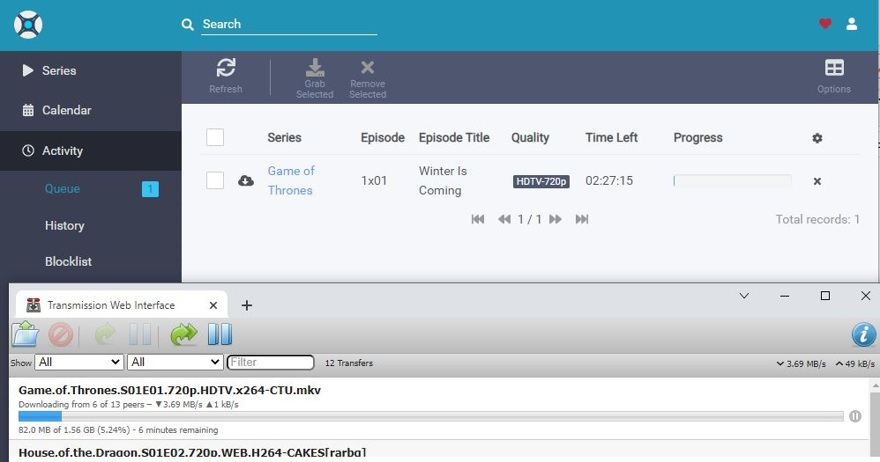The height and width of the screenshot is (462, 880).
Task: Open the user account icon
Action: (852, 24)
